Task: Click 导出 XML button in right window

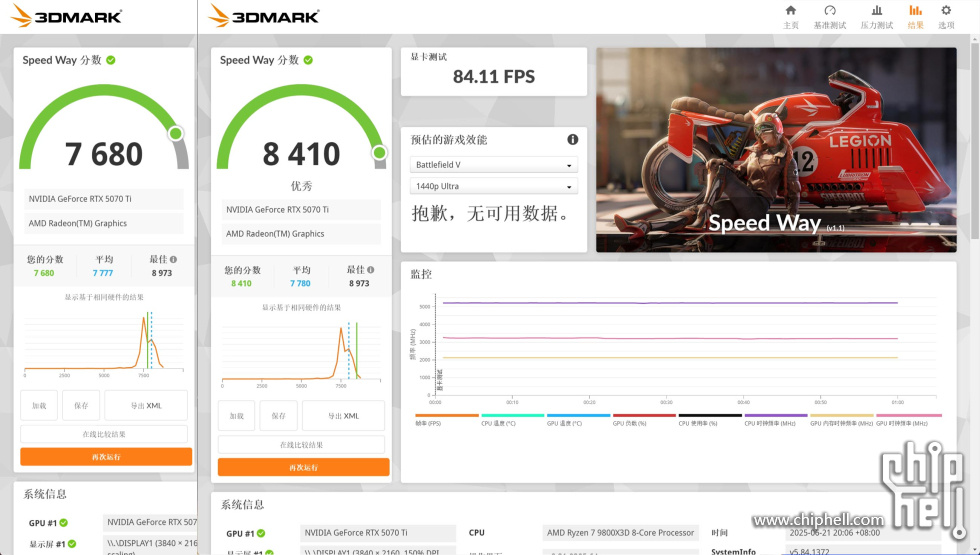Action: coord(343,416)
